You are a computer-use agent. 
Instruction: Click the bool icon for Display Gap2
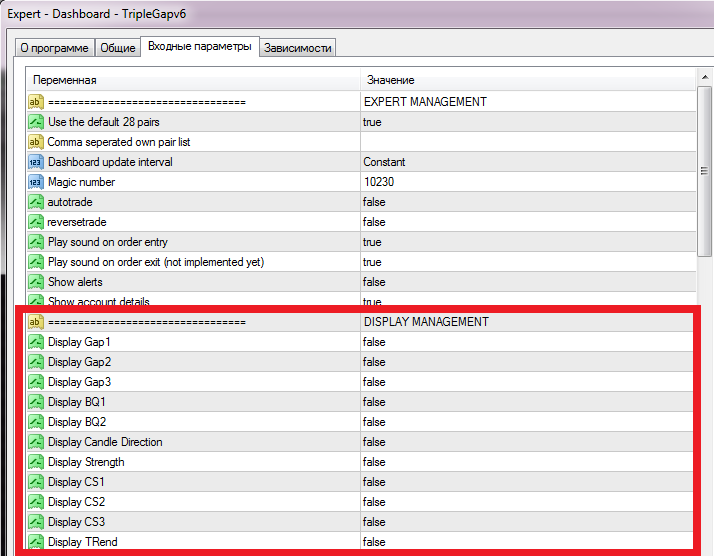point(36,362)
